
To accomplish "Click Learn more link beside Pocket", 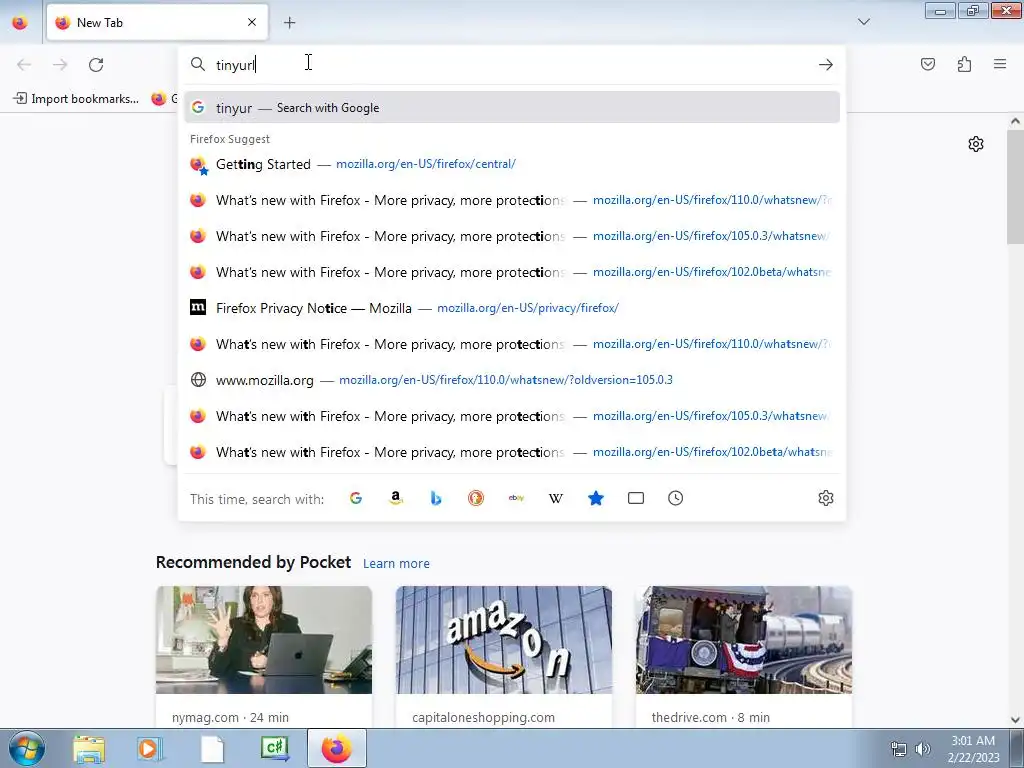I will click(396, 564).
